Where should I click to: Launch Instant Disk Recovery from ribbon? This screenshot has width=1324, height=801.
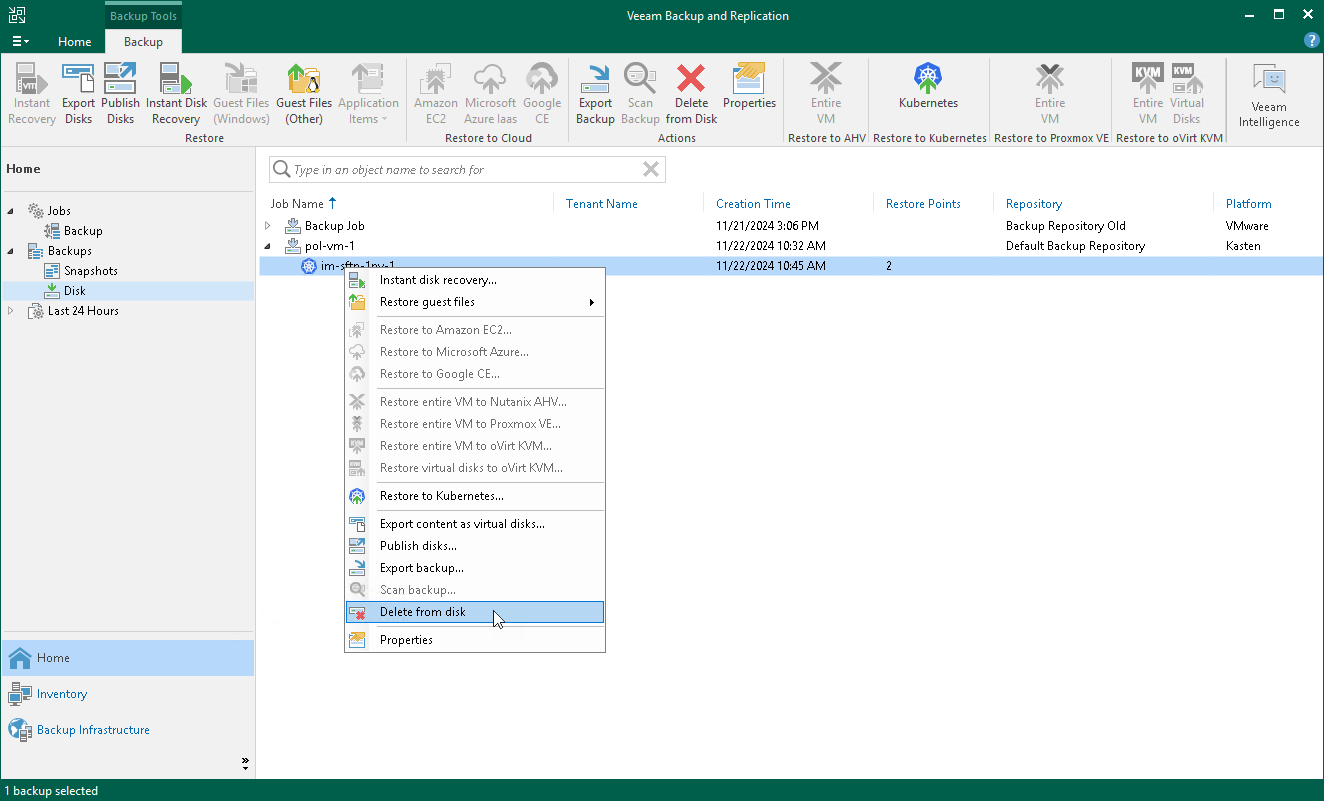click(x=176, y=94)
